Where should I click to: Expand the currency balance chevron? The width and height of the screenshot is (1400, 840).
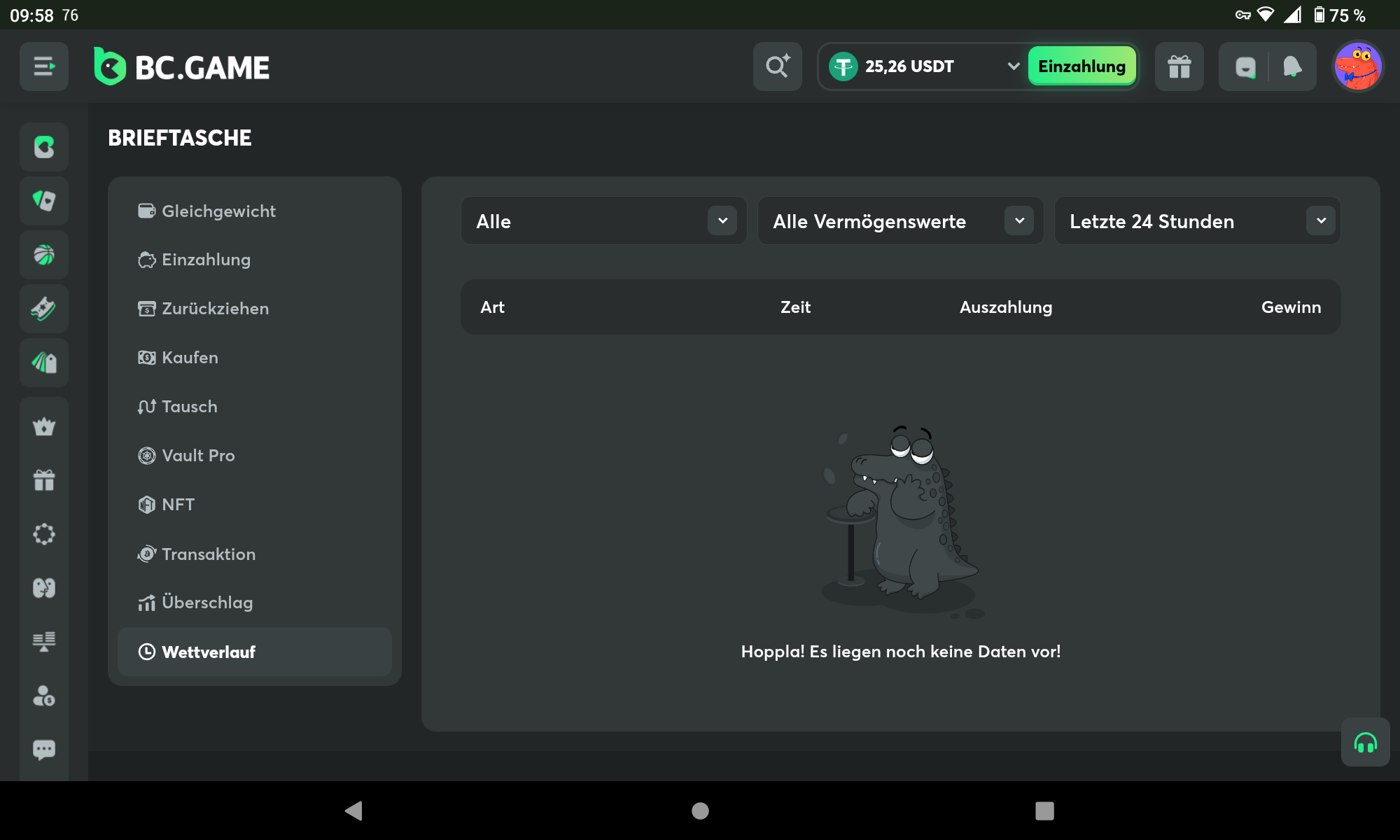click(1013, 66)
